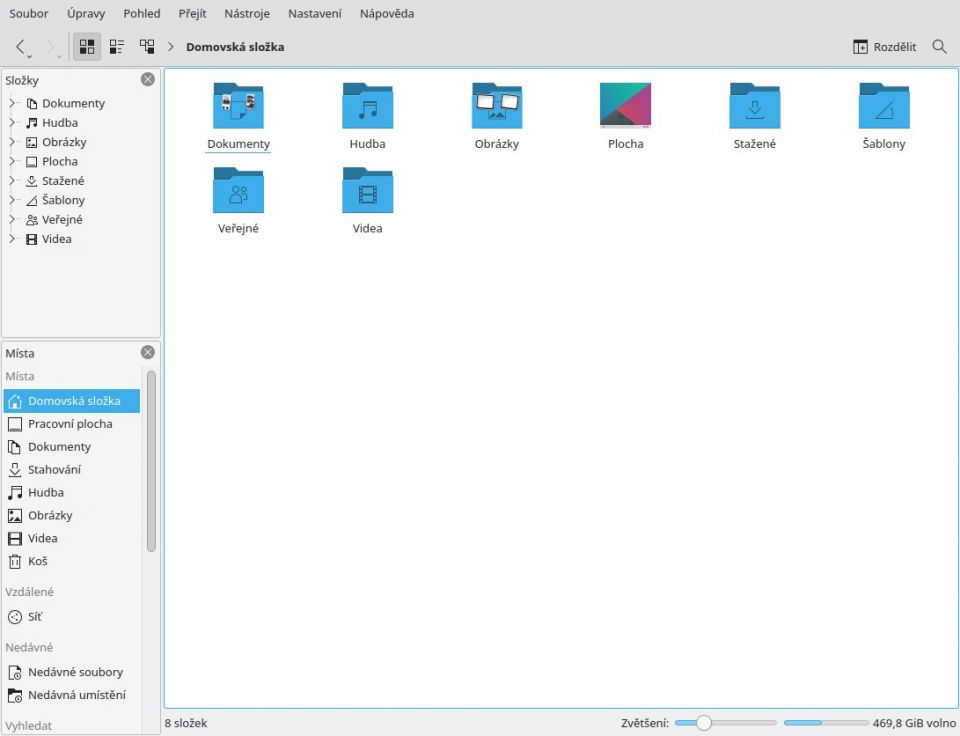
Task: Open the Nastavení menu
Action: tap(315, 13)
